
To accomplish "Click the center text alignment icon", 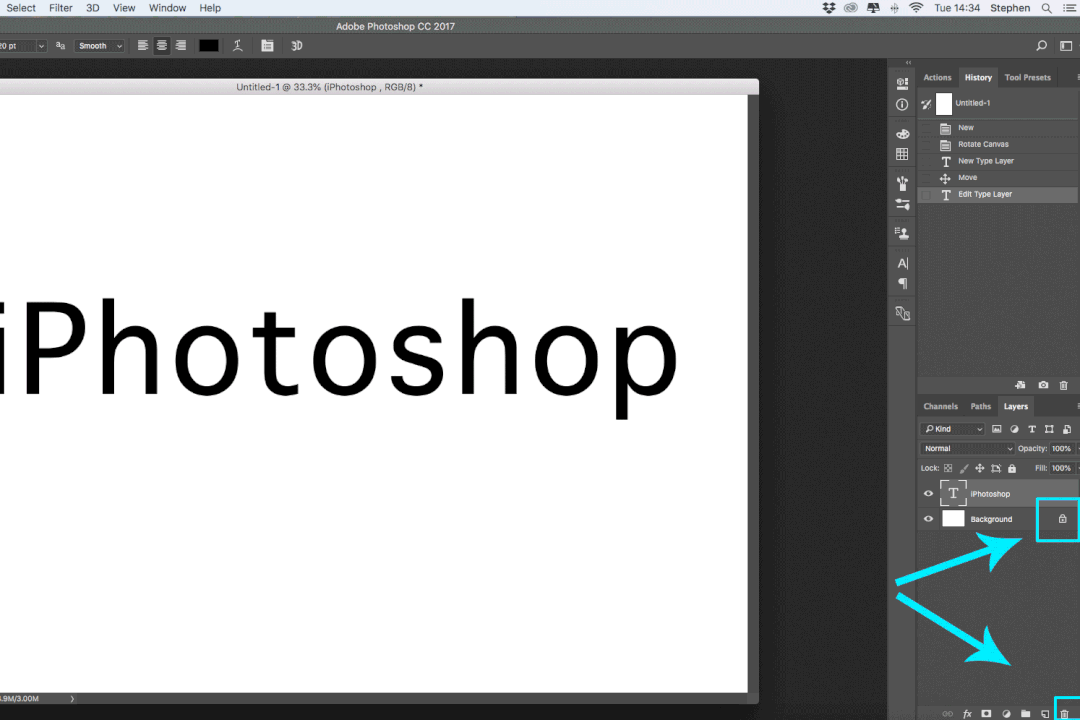I will click(x=162, y=45).
